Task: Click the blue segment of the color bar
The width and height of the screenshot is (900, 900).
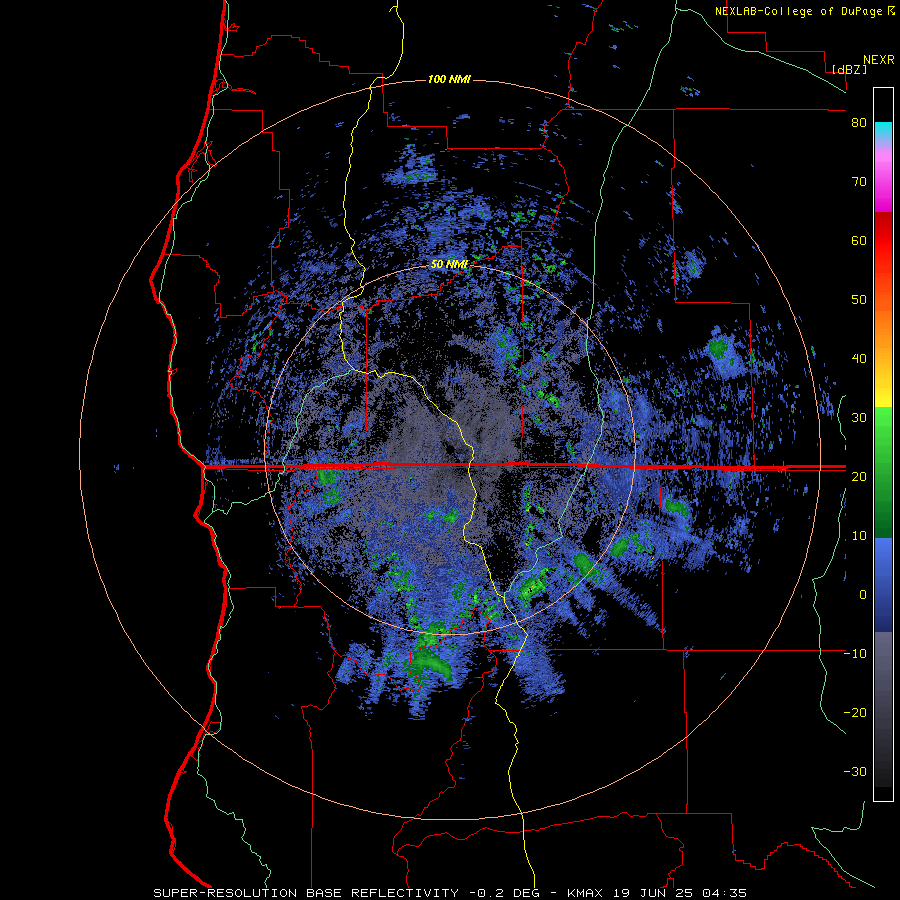Action: (883, 585)
